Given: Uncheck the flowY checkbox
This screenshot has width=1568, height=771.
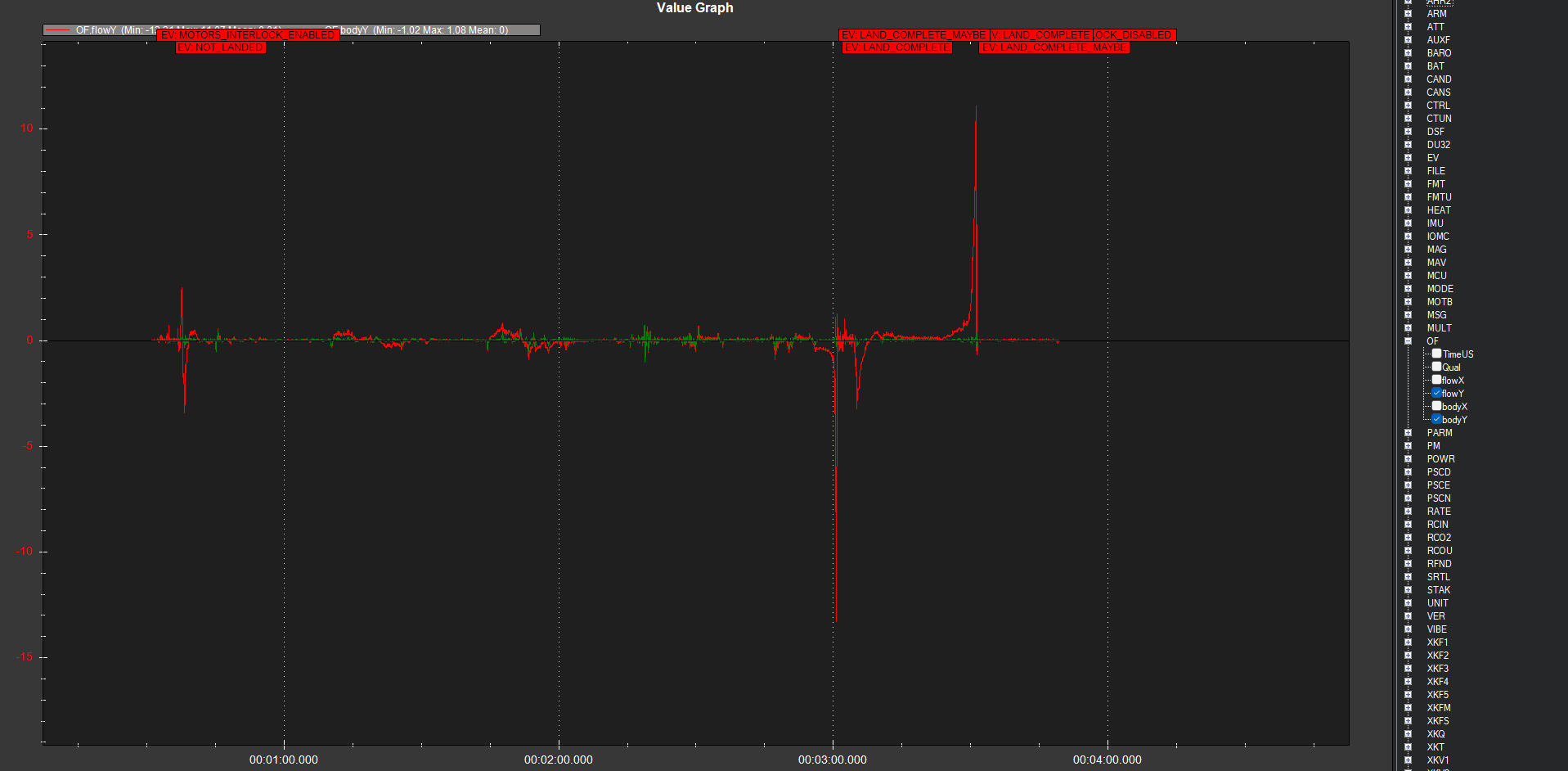Looking at the screenshot, I should pos(1436,393).
